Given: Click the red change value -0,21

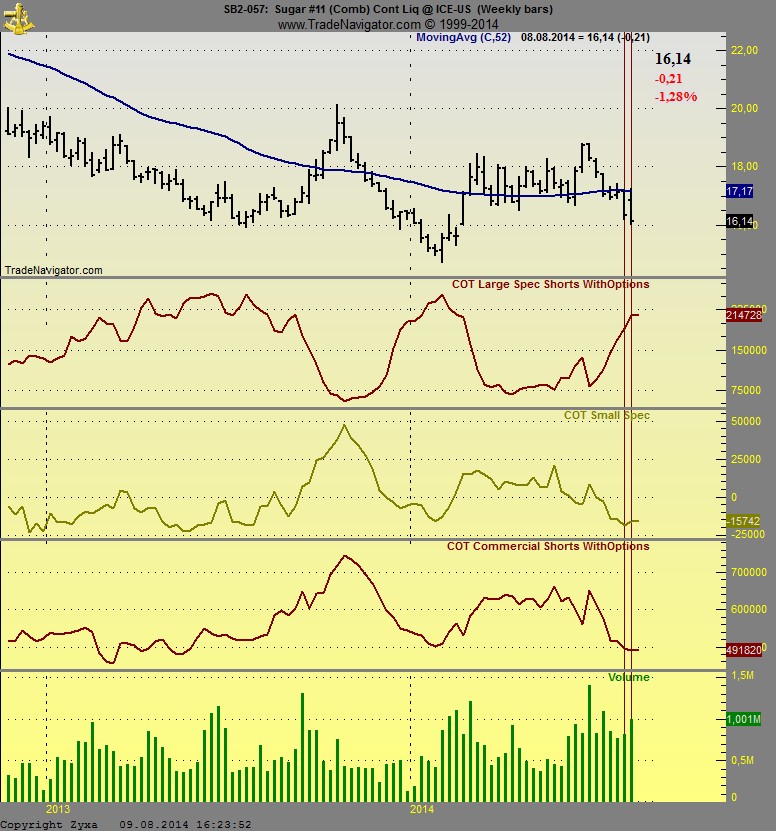Looking at the screenshot, I should point(668,78).
